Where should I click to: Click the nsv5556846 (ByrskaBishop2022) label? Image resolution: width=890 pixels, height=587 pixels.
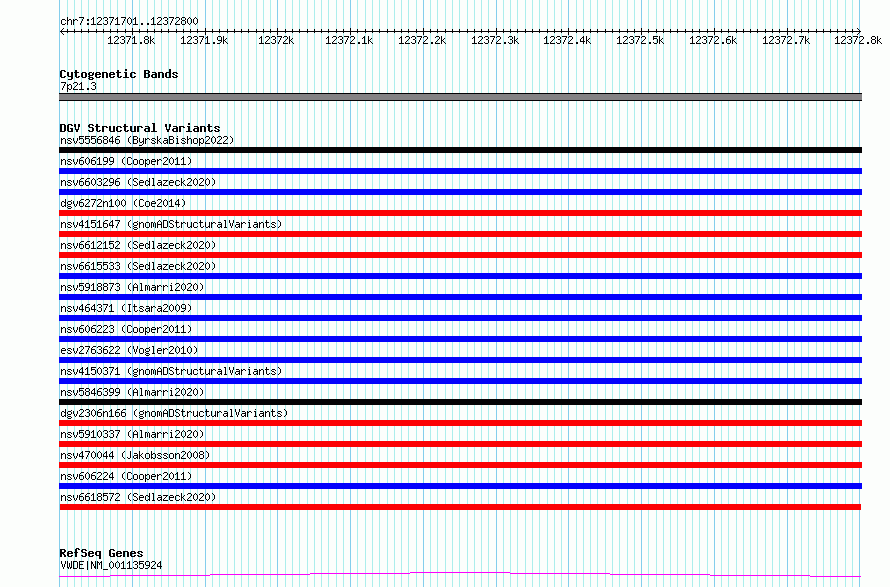click(147, 140)
